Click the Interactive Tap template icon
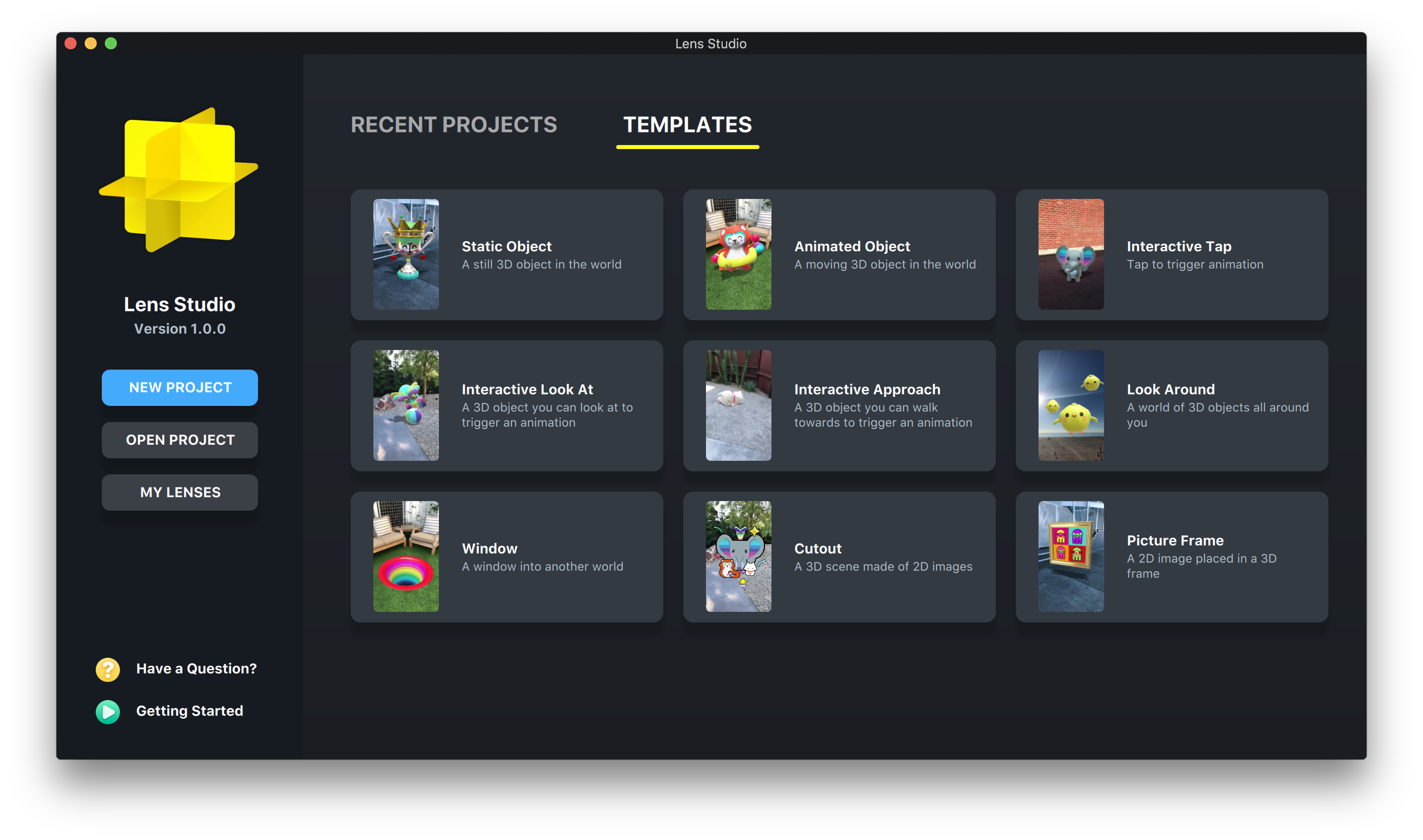The width and height of the screenshot is (1423, 840). click(1071, 254)
